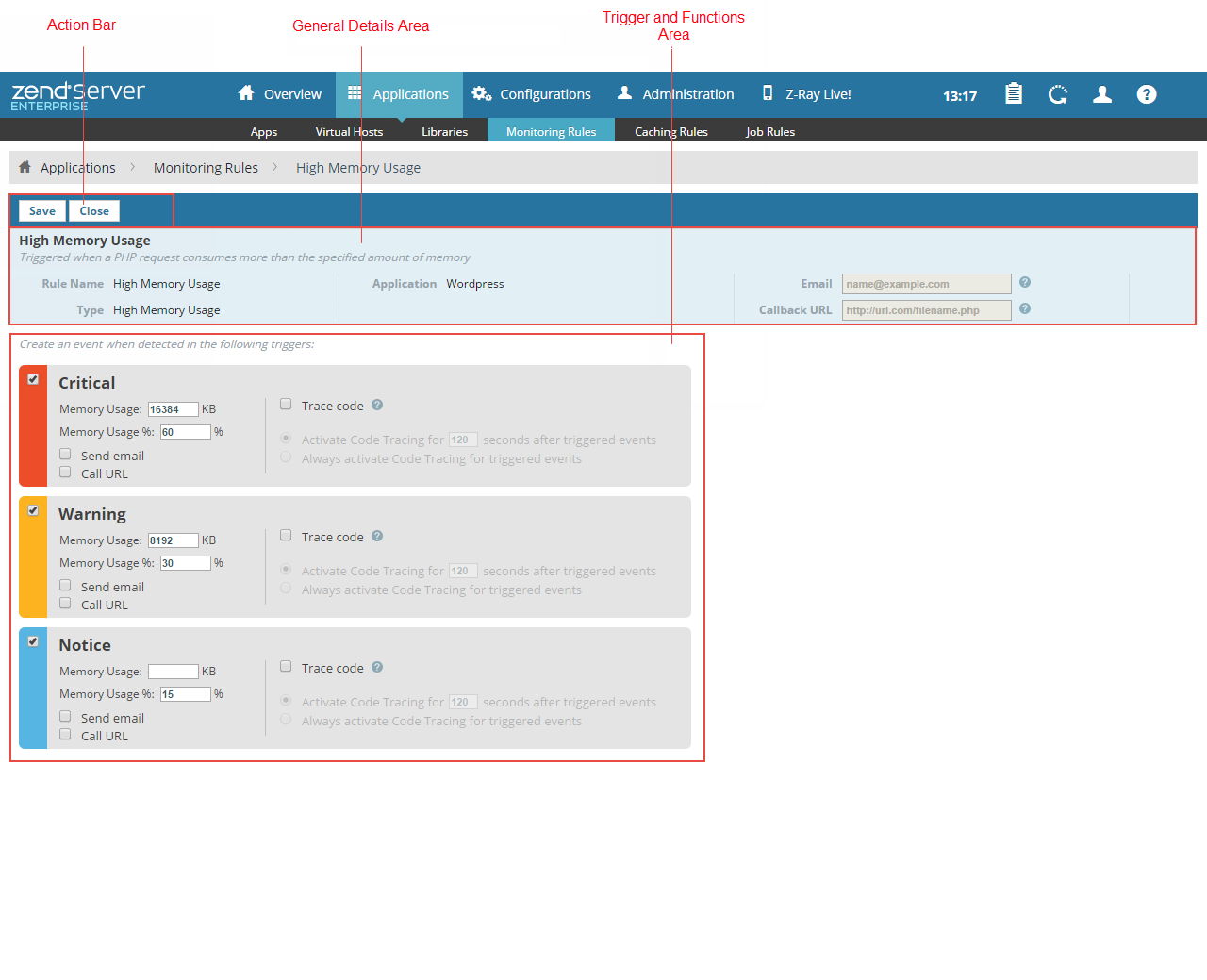
Task: Click the clipboard notifications icon in header
Action: (x=1014, y=94)
